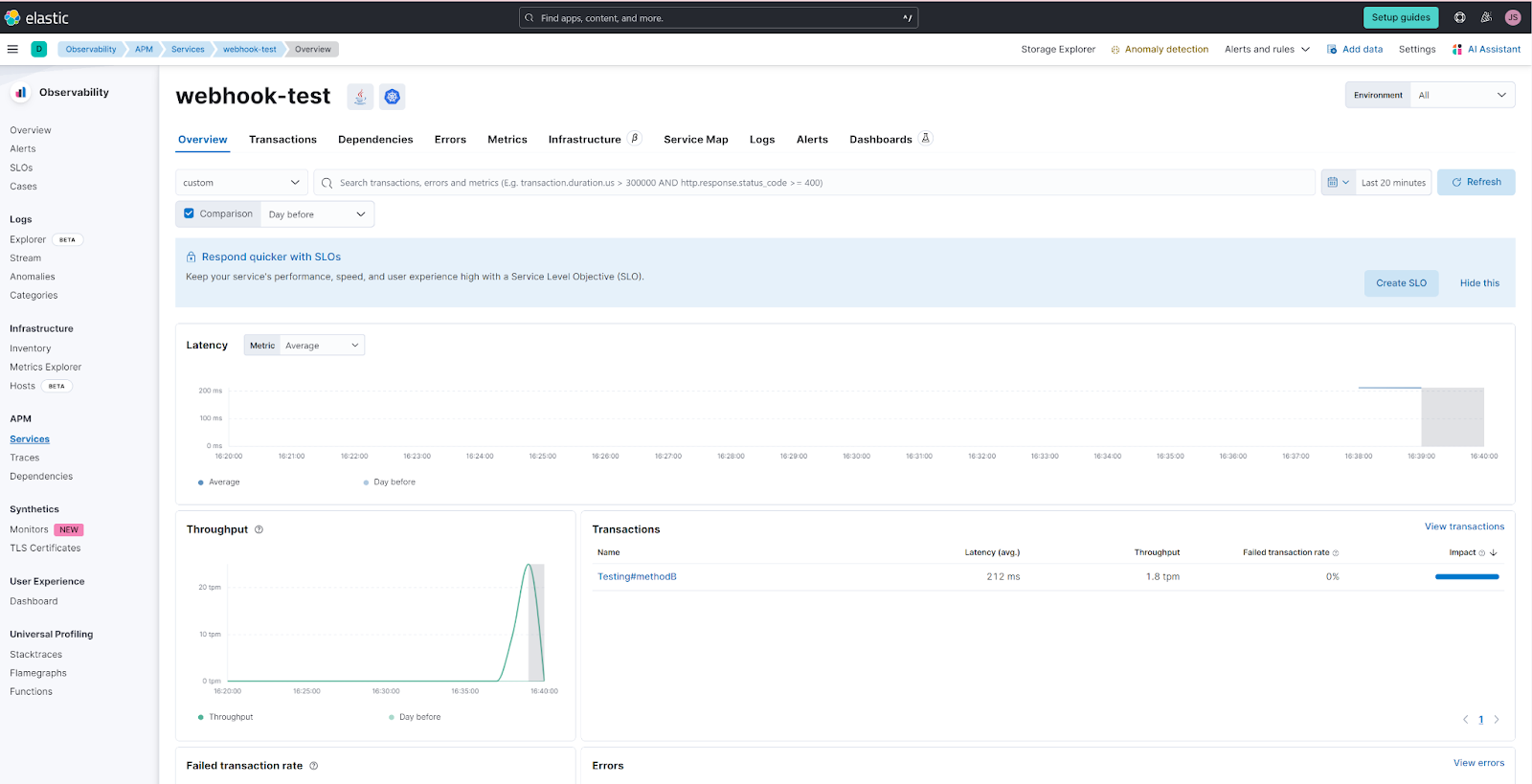Open the help menu icon

[1459, 17]
